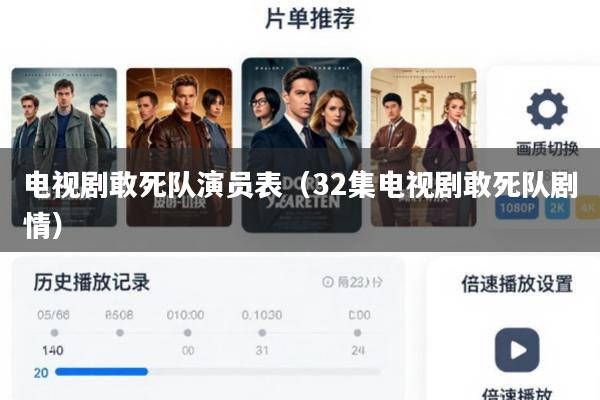
Task: Click the clock icon beside history timestamp
Action: (328, 282)
